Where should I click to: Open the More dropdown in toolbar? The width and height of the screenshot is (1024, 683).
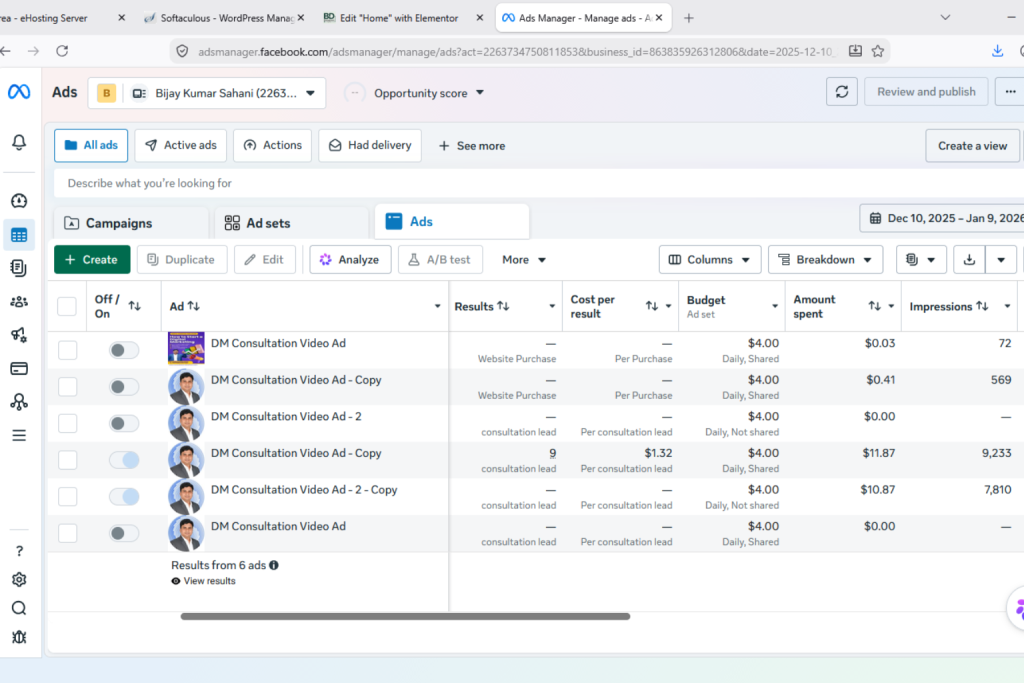[524, 260]
